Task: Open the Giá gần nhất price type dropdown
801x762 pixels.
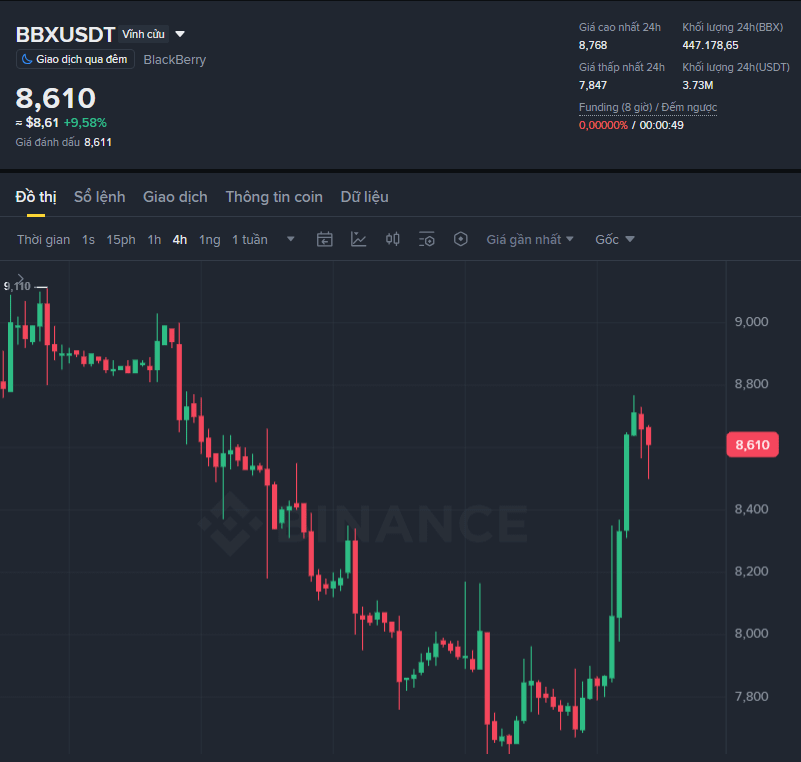Action: click(530, 240)
